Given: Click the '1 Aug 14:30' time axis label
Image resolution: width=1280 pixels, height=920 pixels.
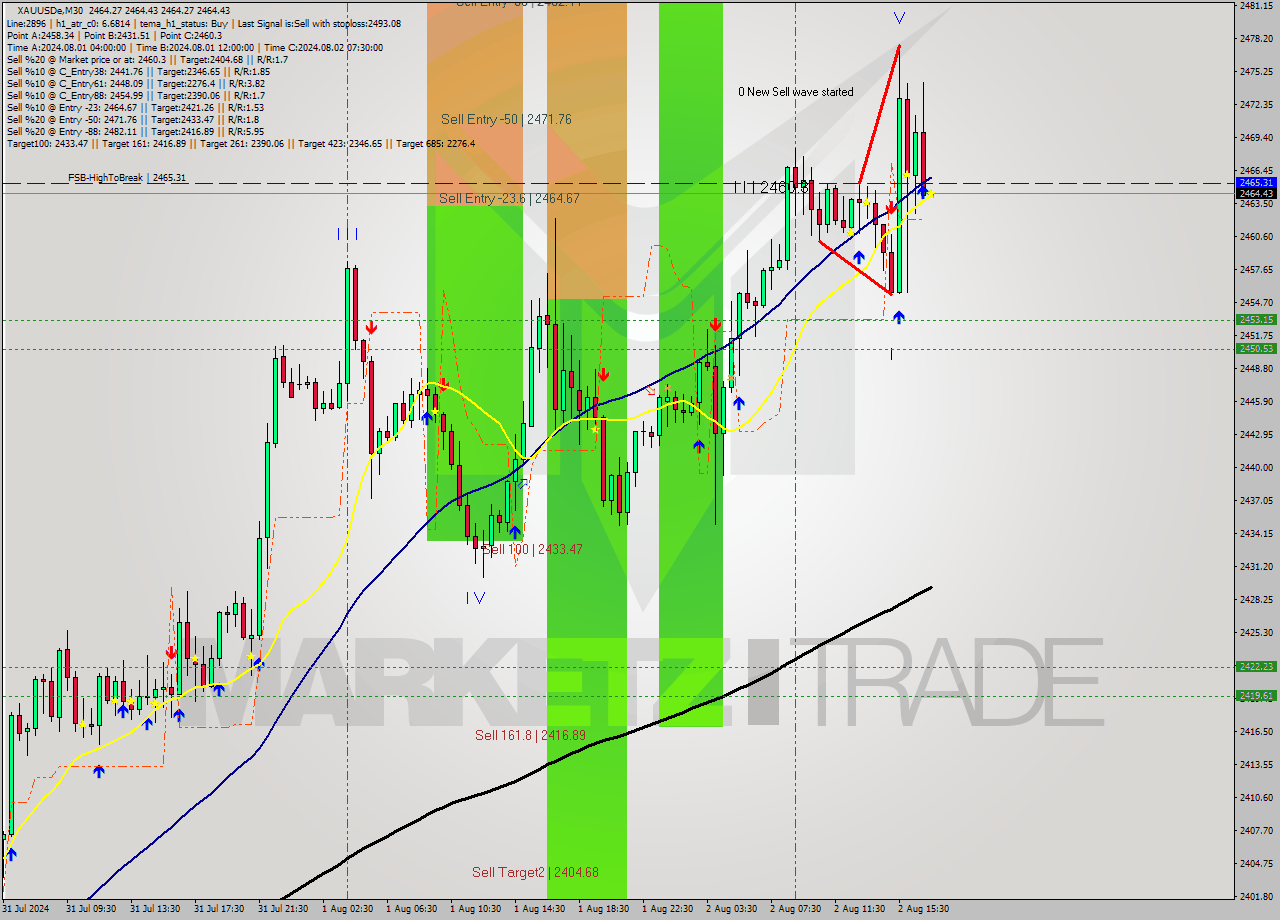Looking at the screenshot, I should [539, 909].
